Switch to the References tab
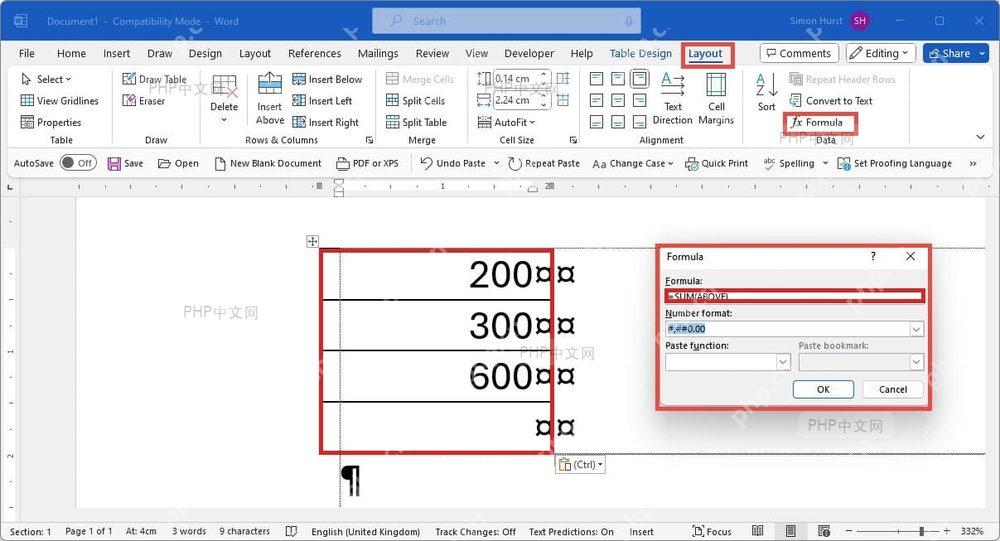The height and width of the screenshot is (541, 1000). pyautogui.click(x=314, y=54)
